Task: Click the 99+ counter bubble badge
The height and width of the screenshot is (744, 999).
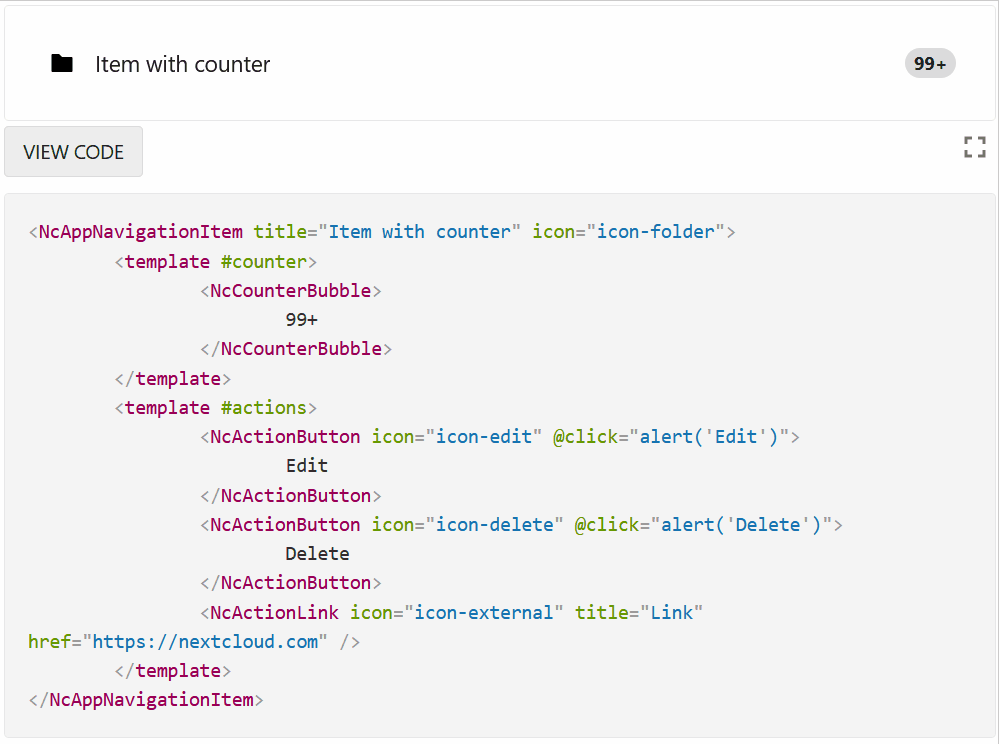Action: pyautogui.click(x=929, y=63)
